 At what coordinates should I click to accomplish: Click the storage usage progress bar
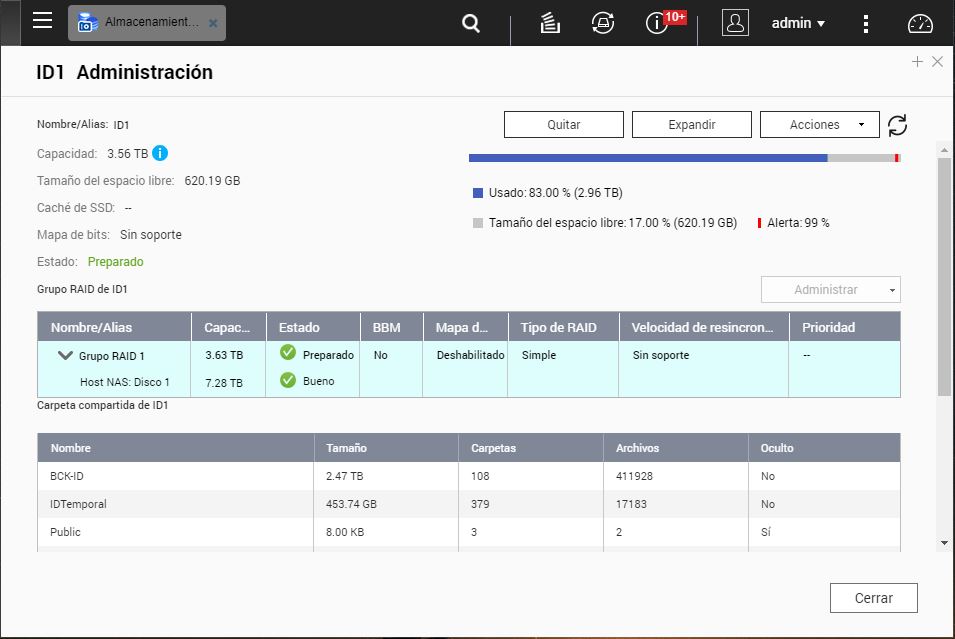click(x=684, y=158)
